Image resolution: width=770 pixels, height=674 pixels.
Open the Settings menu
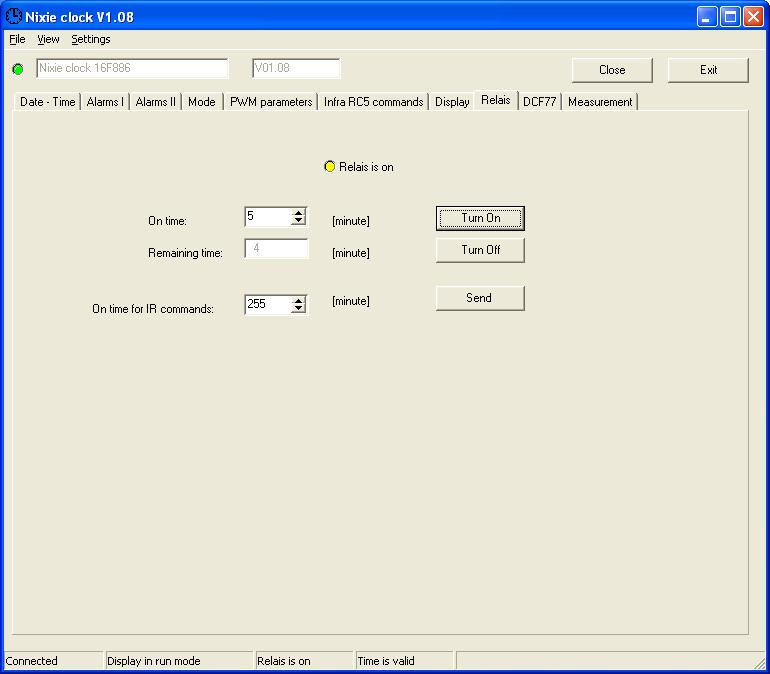[91, 39]
